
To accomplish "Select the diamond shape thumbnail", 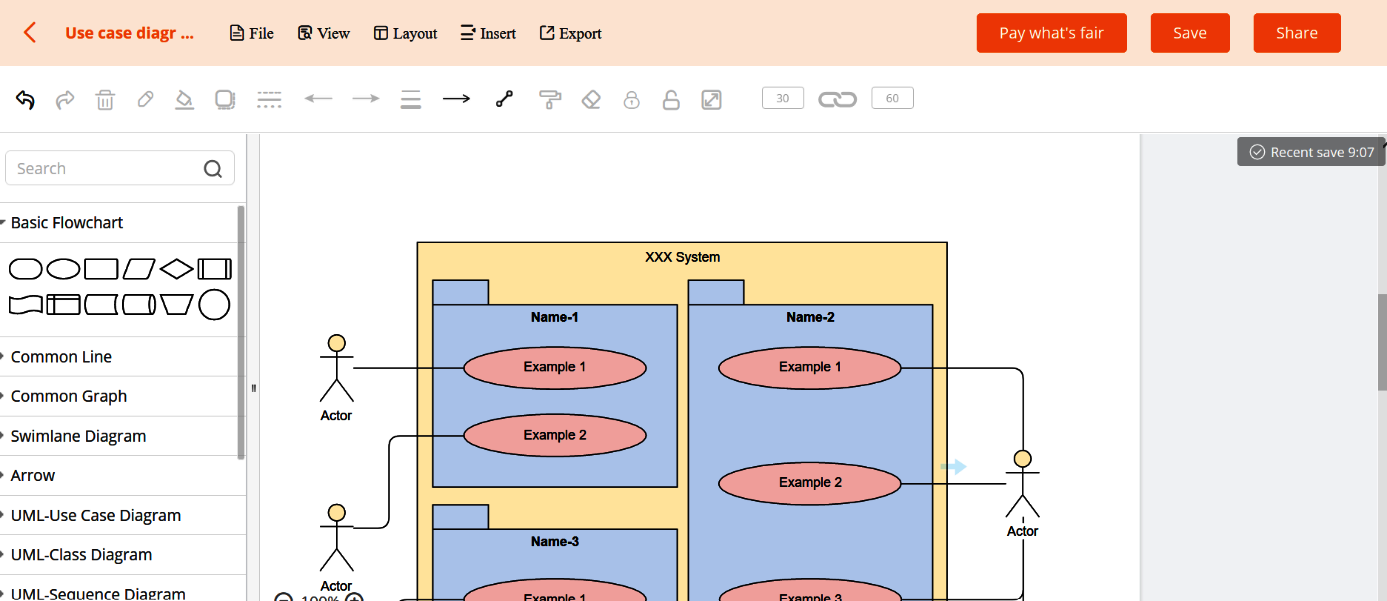I will pyautogui.click(x=176, y=268).
